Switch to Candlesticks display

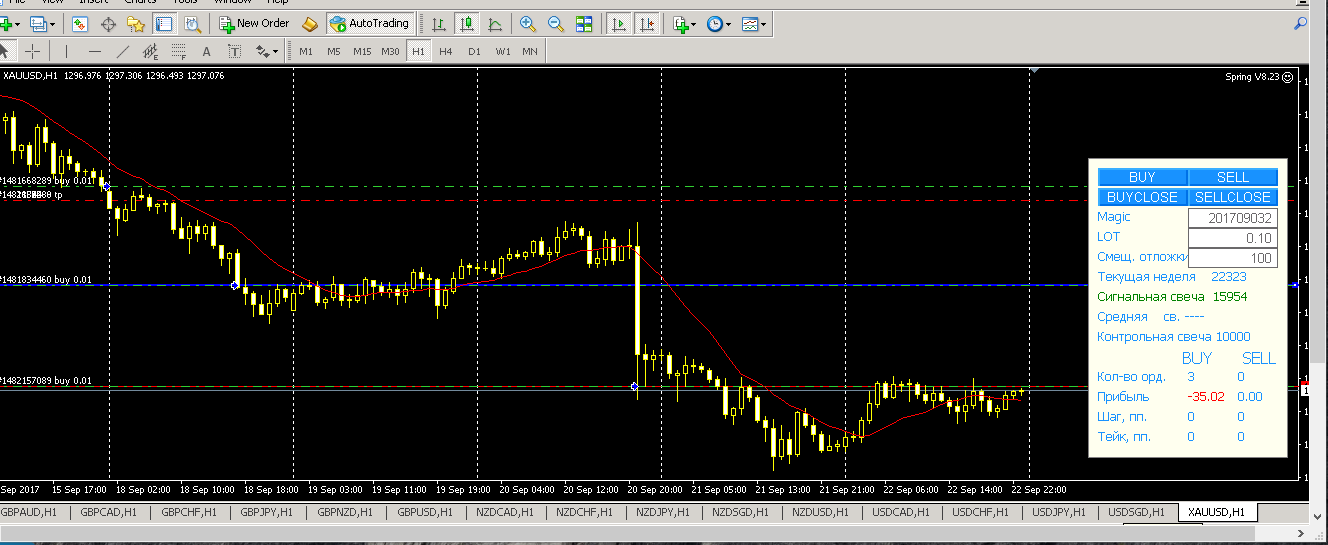pyautogui.click(x=467, y=23)
